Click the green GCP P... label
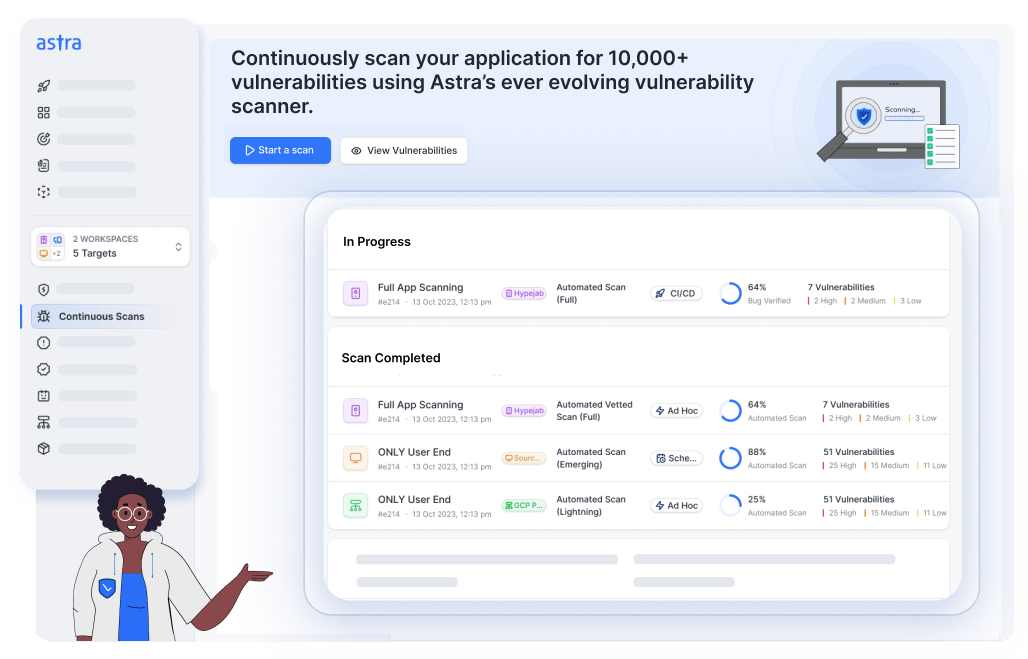 (524, 506)
